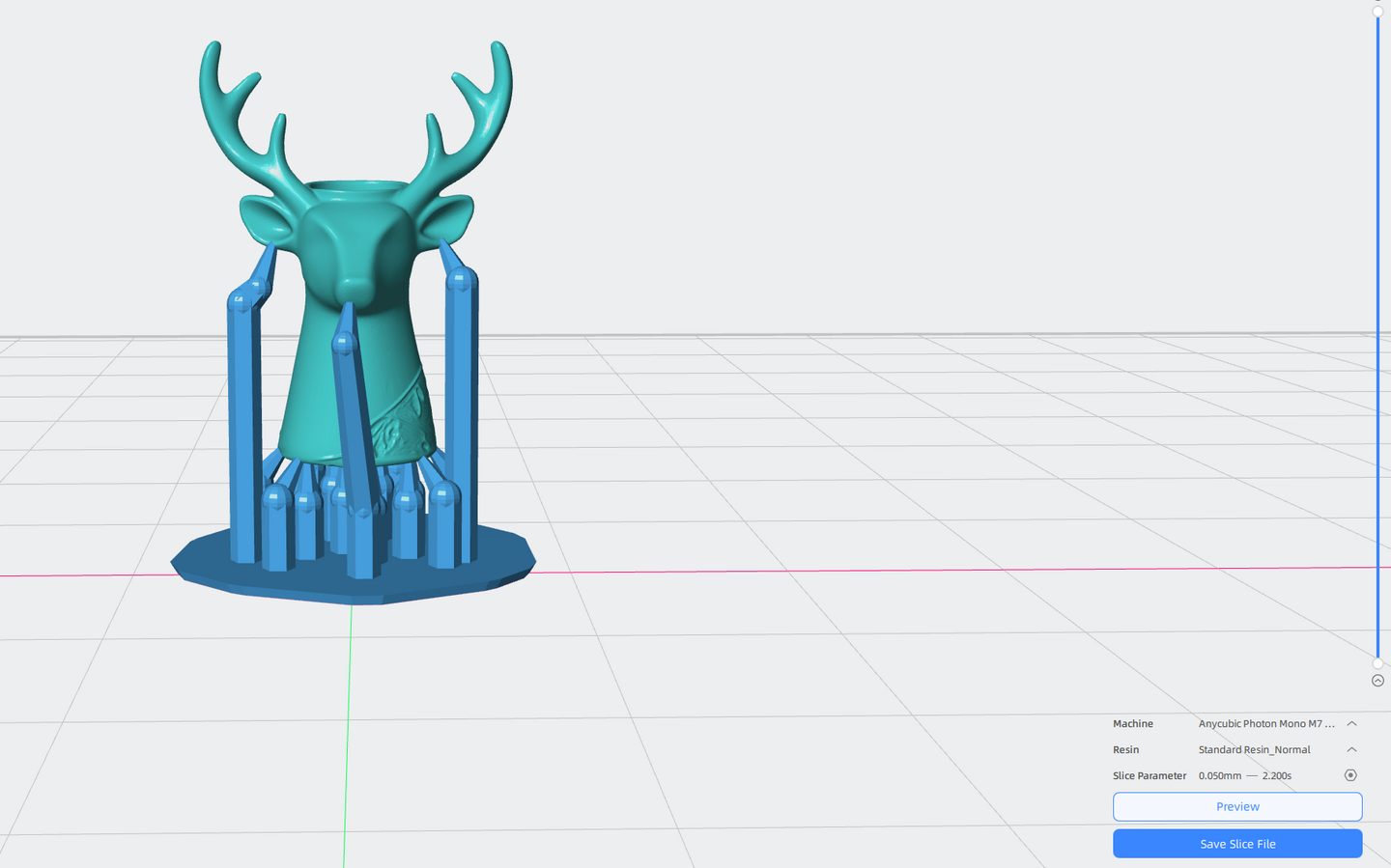Click the Standard Resin_Normal resin name
The image size is (1391, 868).
click(1254, 749)
